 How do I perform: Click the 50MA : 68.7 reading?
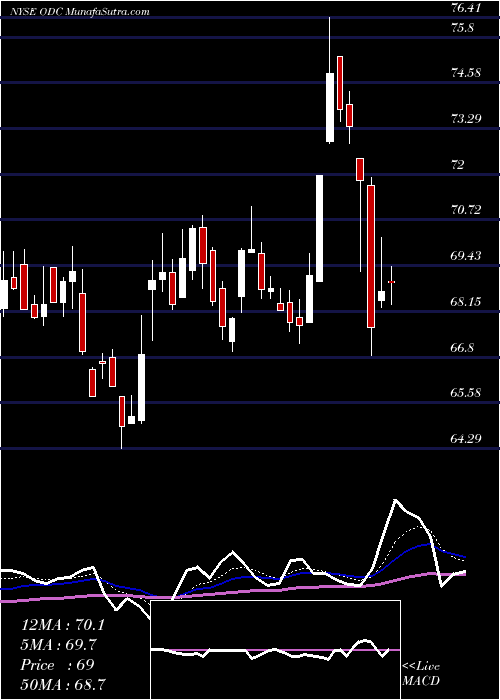click(x=63, y=684)
